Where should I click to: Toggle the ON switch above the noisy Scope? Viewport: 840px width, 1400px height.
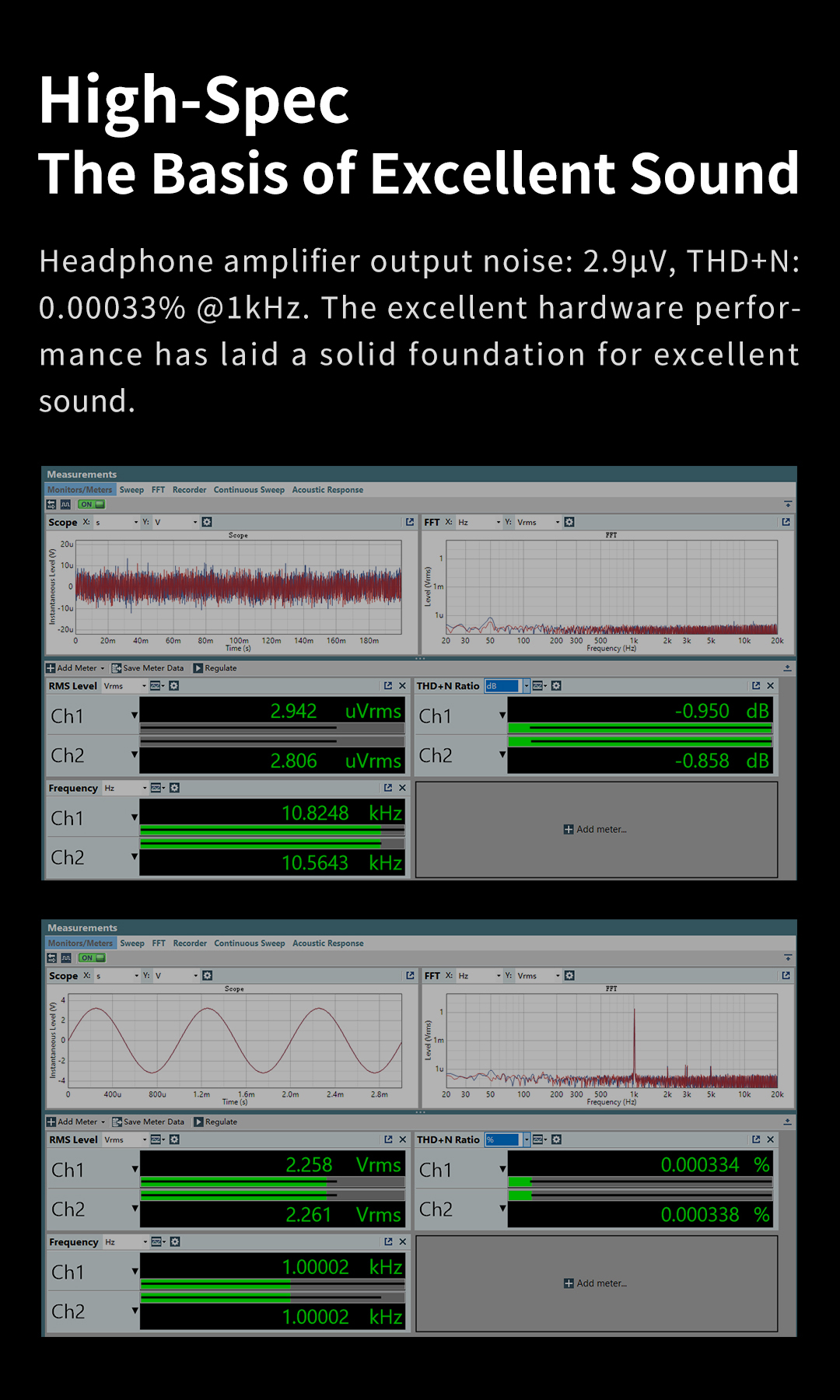(91, 504)
